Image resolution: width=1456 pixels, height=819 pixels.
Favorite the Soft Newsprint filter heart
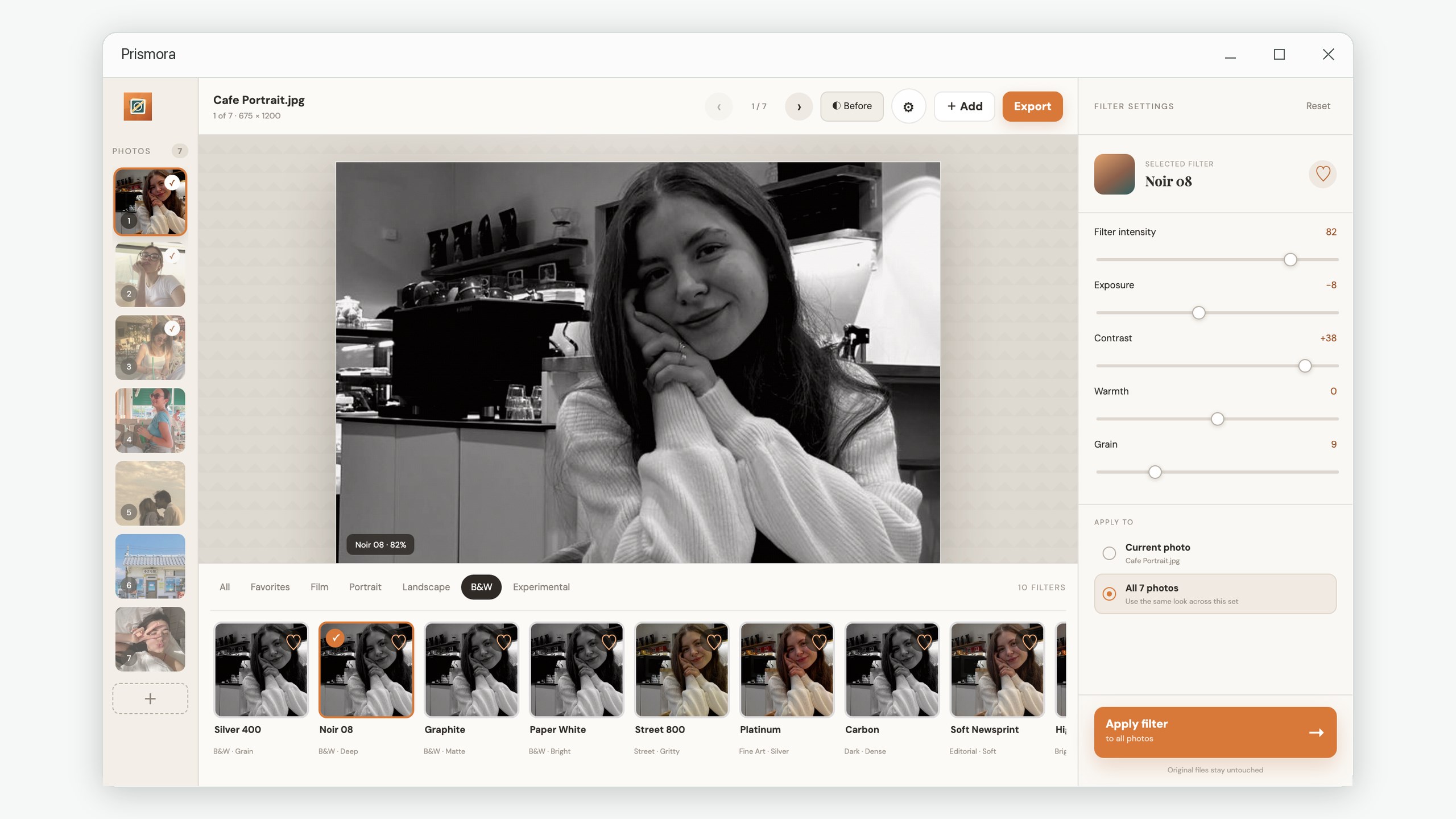tap(1029, 642)
